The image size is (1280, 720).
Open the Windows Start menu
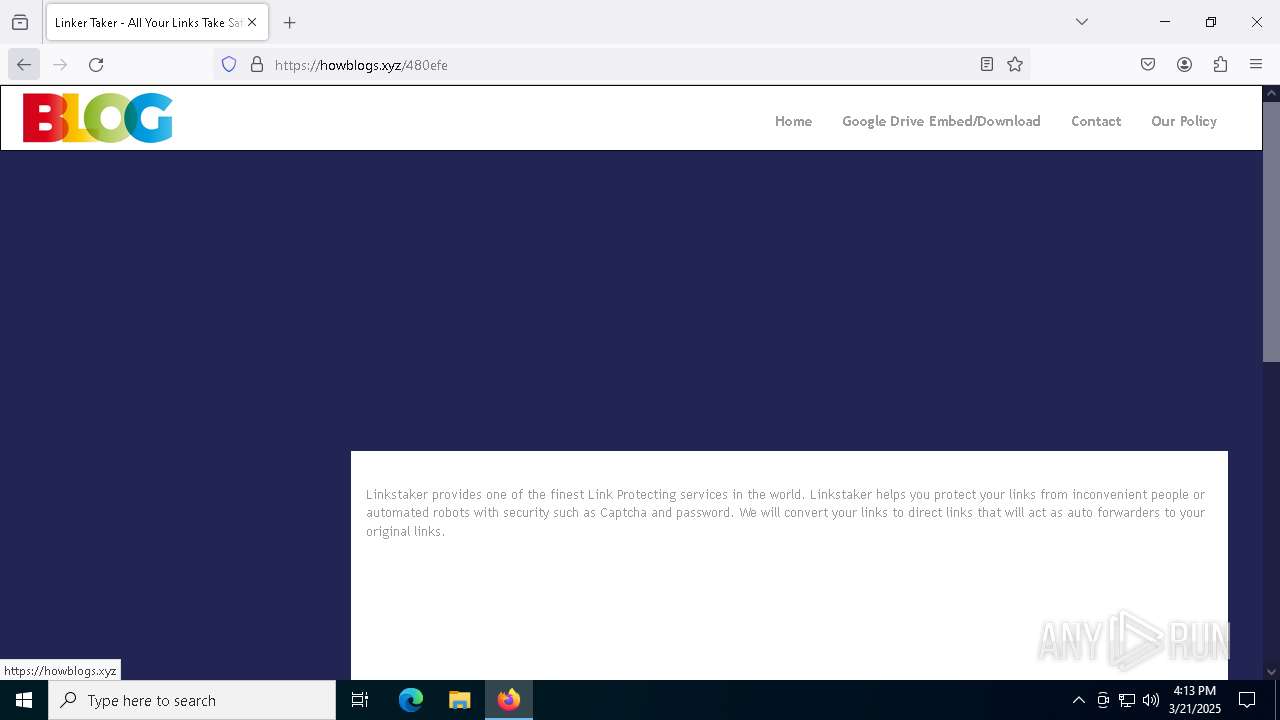[24, 700]
